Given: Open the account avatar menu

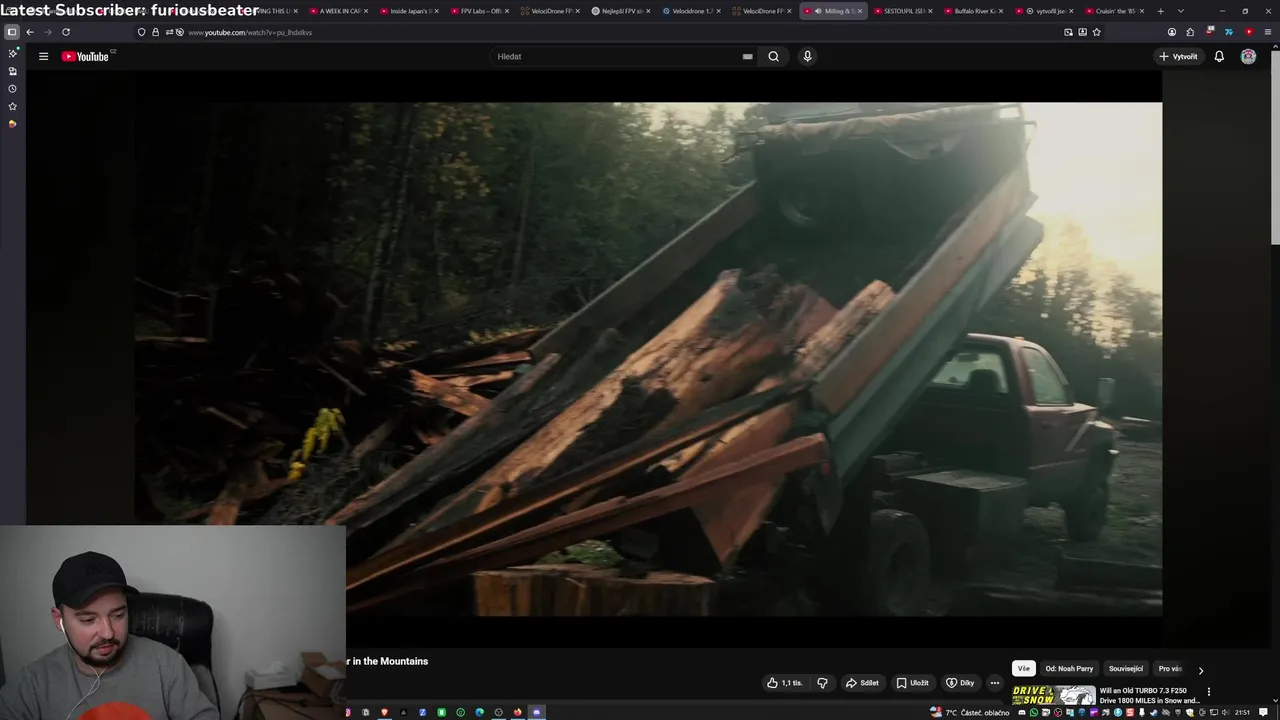Looking at the screenshot, I should [x=1248, y=56].
